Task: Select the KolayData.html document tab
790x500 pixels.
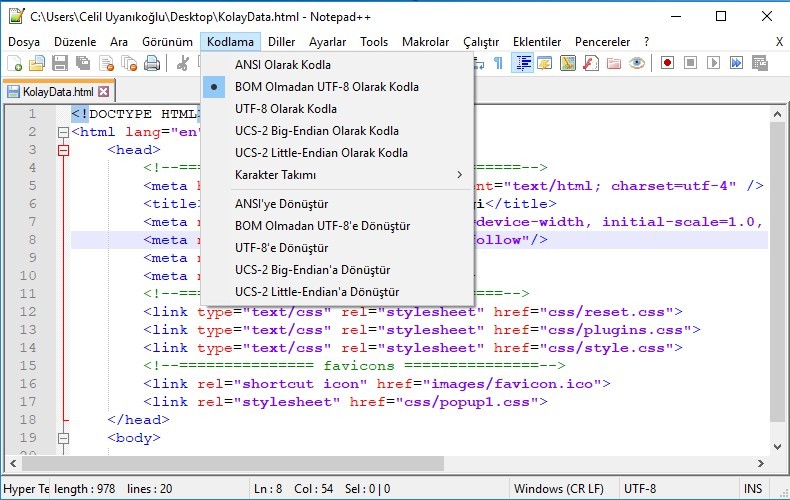Action: click(59, 91)
